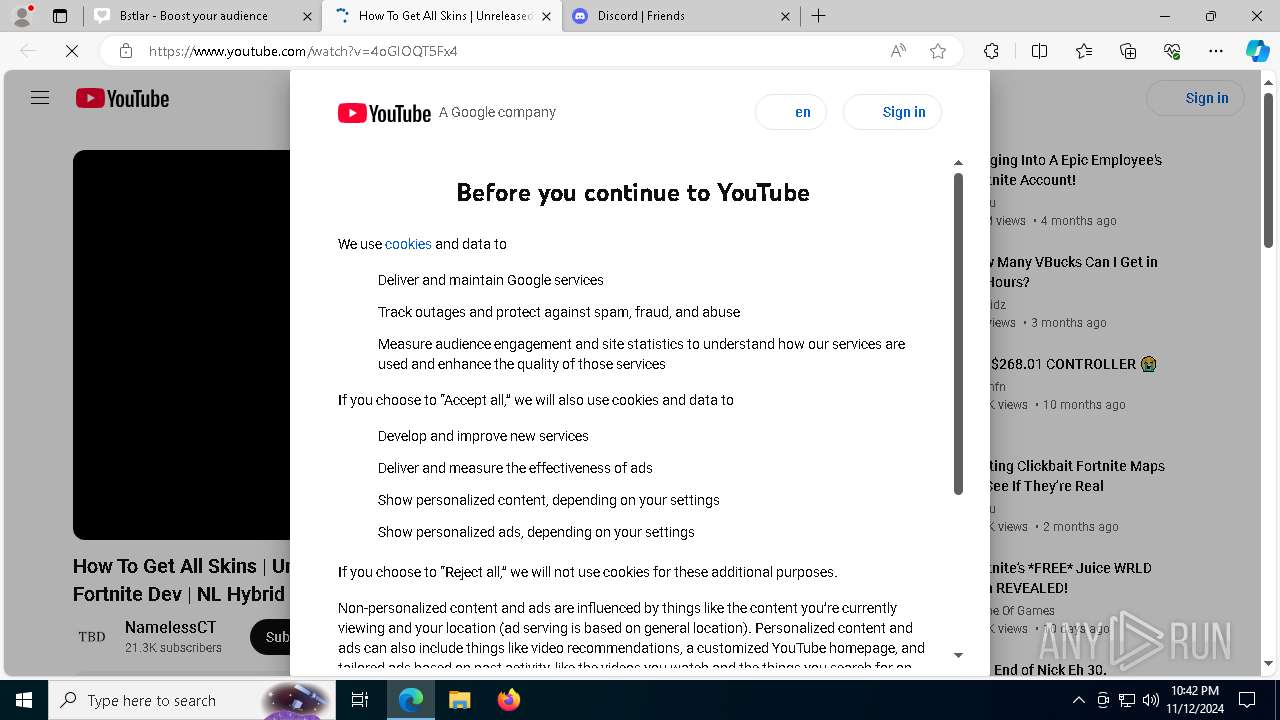The width and height of the screenshot is (1280, 720).
Task: Open Browser essentials heart icon
Action: 1172,51
